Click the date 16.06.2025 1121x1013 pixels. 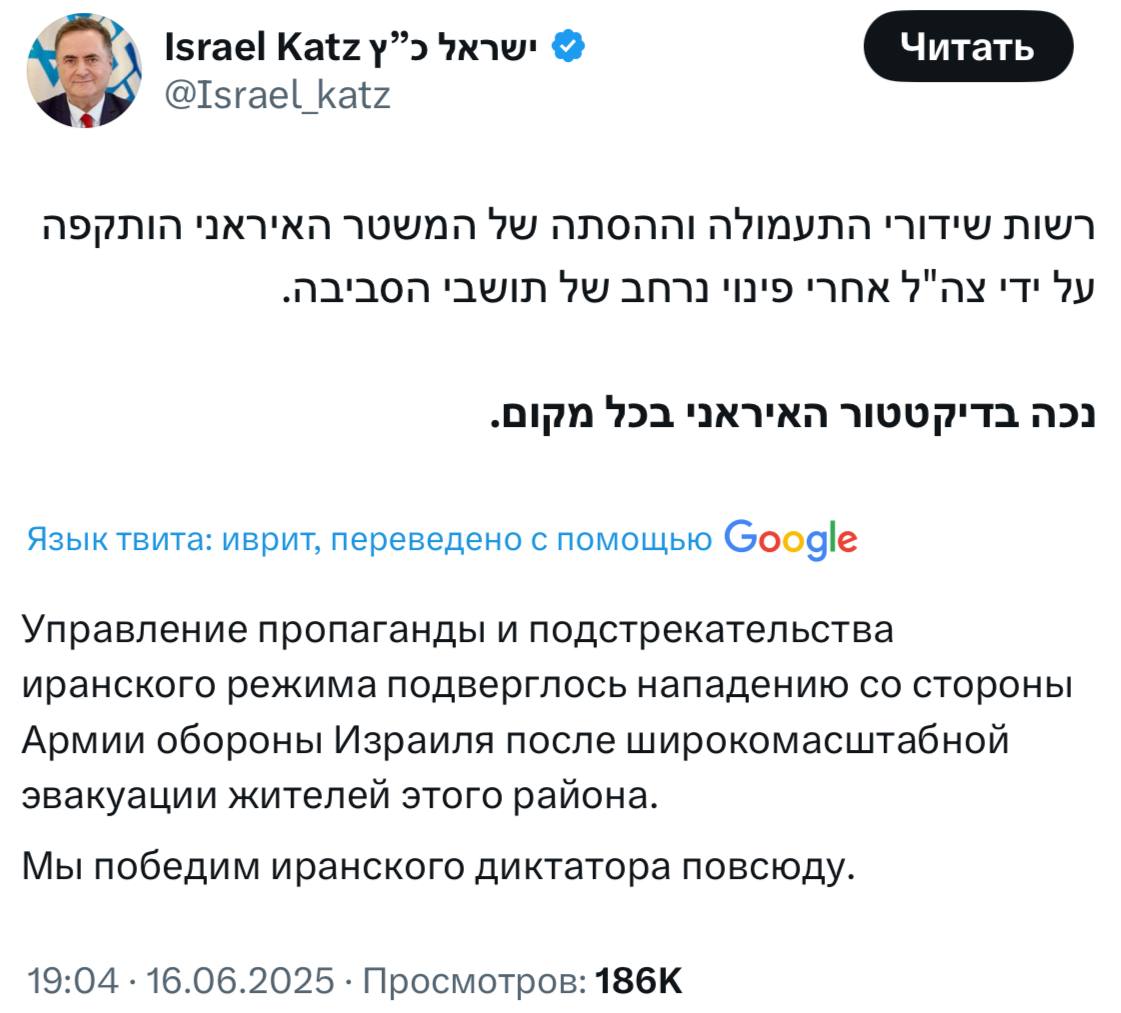click(240, 981)
